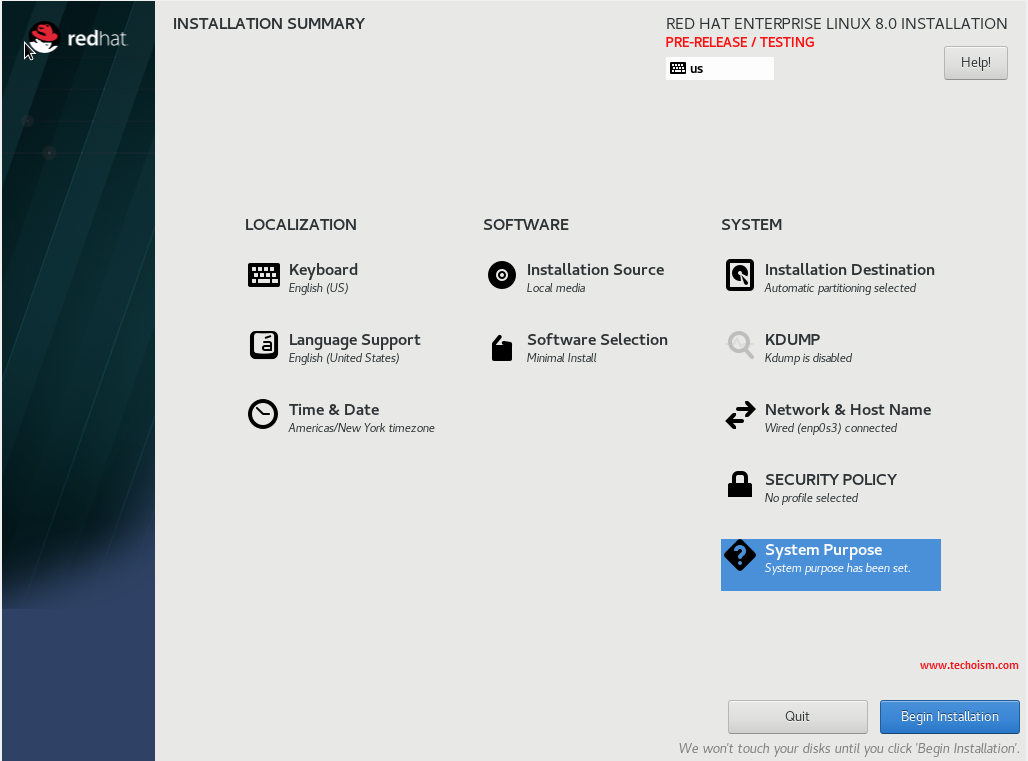Open KDUMP configuration label

tap(792, 340)
